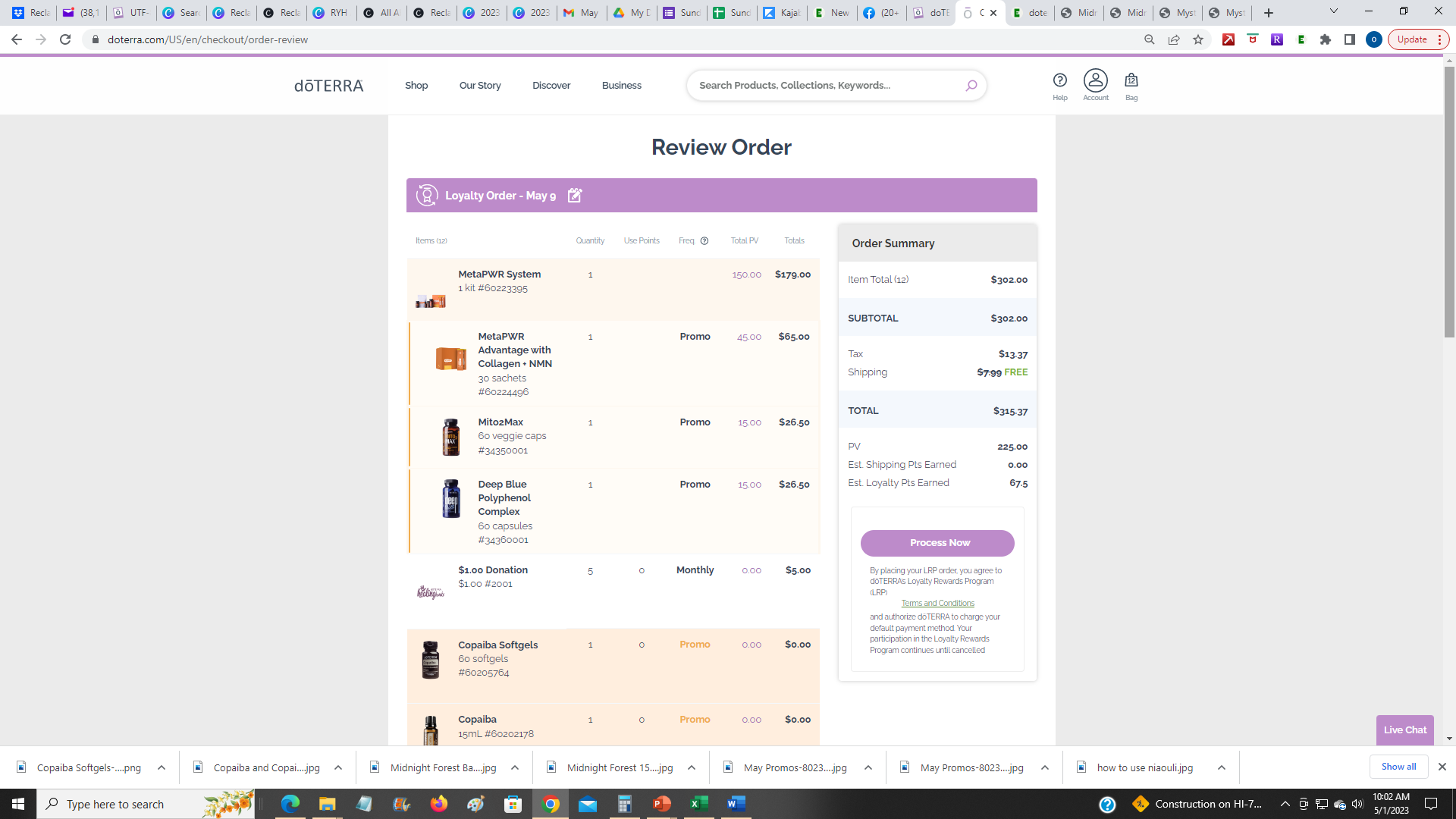Click the Freq. help info icon
Image resolution: width=1456 pixels, height=819 pixels.
pyautogui.click(x=704, y=241)
